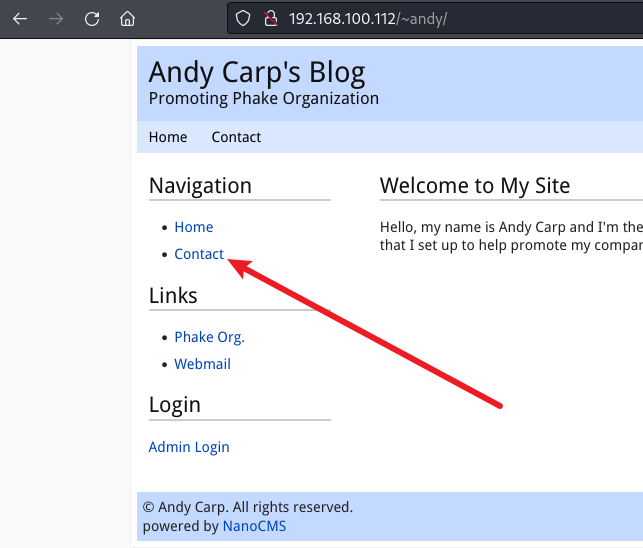
Task: Click the insecure connection padlock icon
Action: 269,19
